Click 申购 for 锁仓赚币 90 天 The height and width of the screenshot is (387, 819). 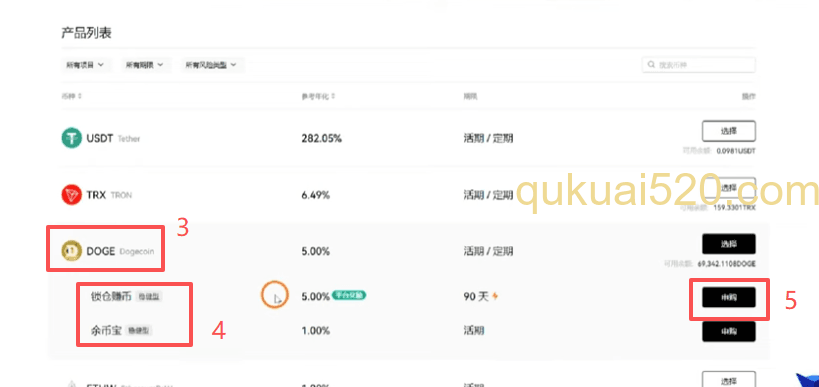729,297
